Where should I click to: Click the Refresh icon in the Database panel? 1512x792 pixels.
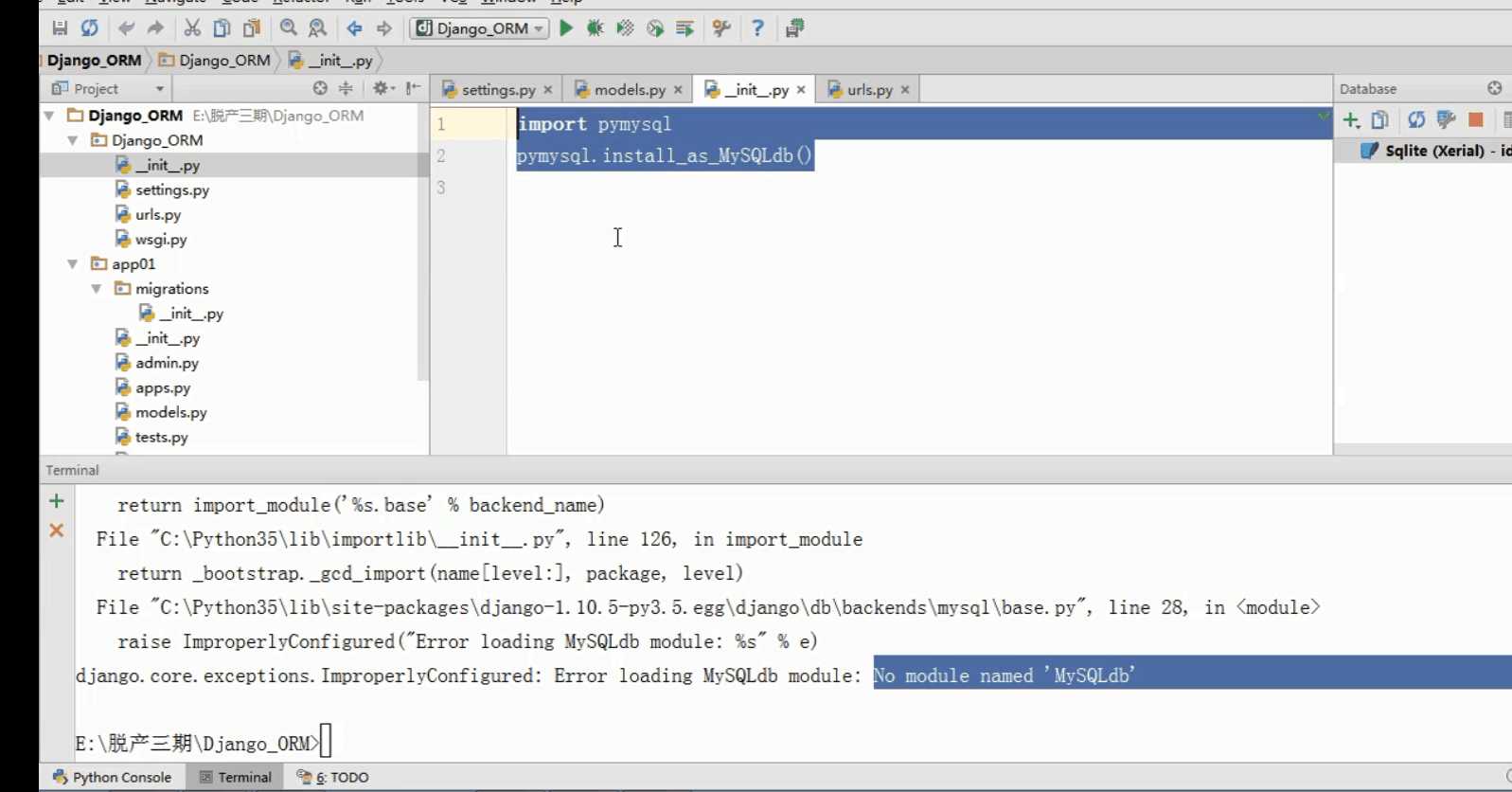1416,120
